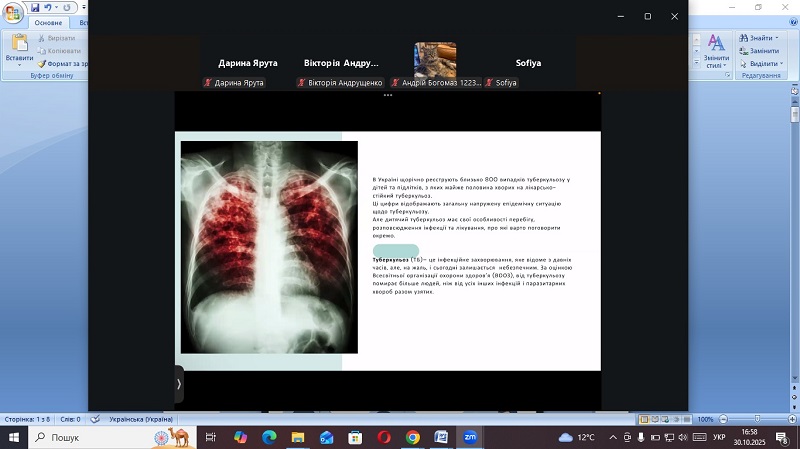Open Word Help question mark icon

[x=791, y=22]
